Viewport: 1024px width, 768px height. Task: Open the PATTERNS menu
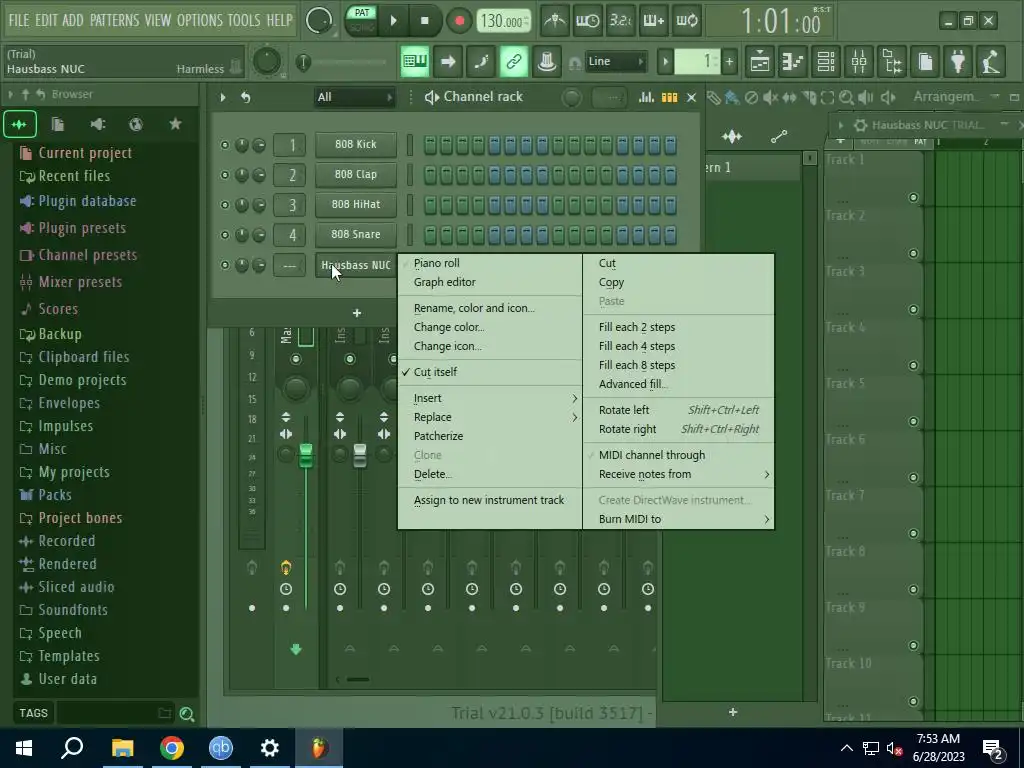(x=114, y=20)
